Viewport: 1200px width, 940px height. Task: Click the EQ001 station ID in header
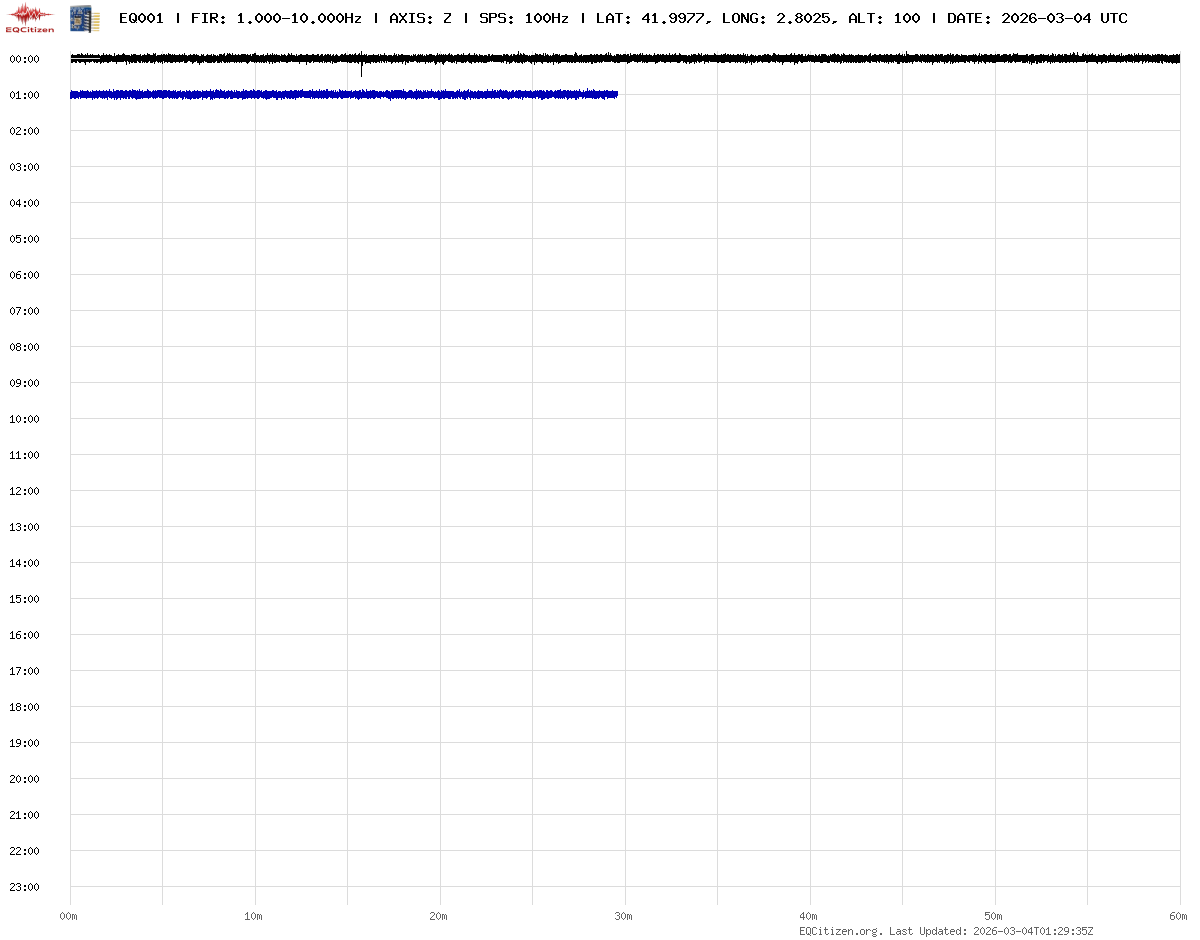point(141,18)
